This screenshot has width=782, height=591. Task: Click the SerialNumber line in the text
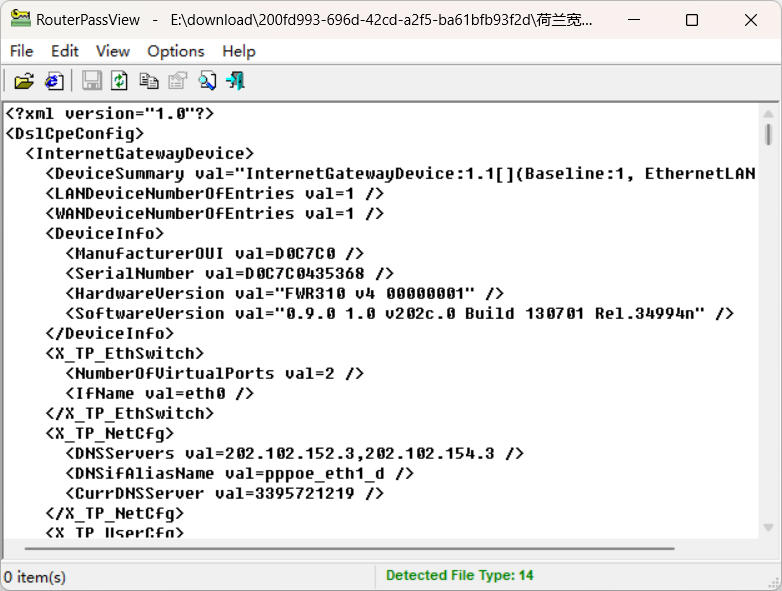[229, 273]
